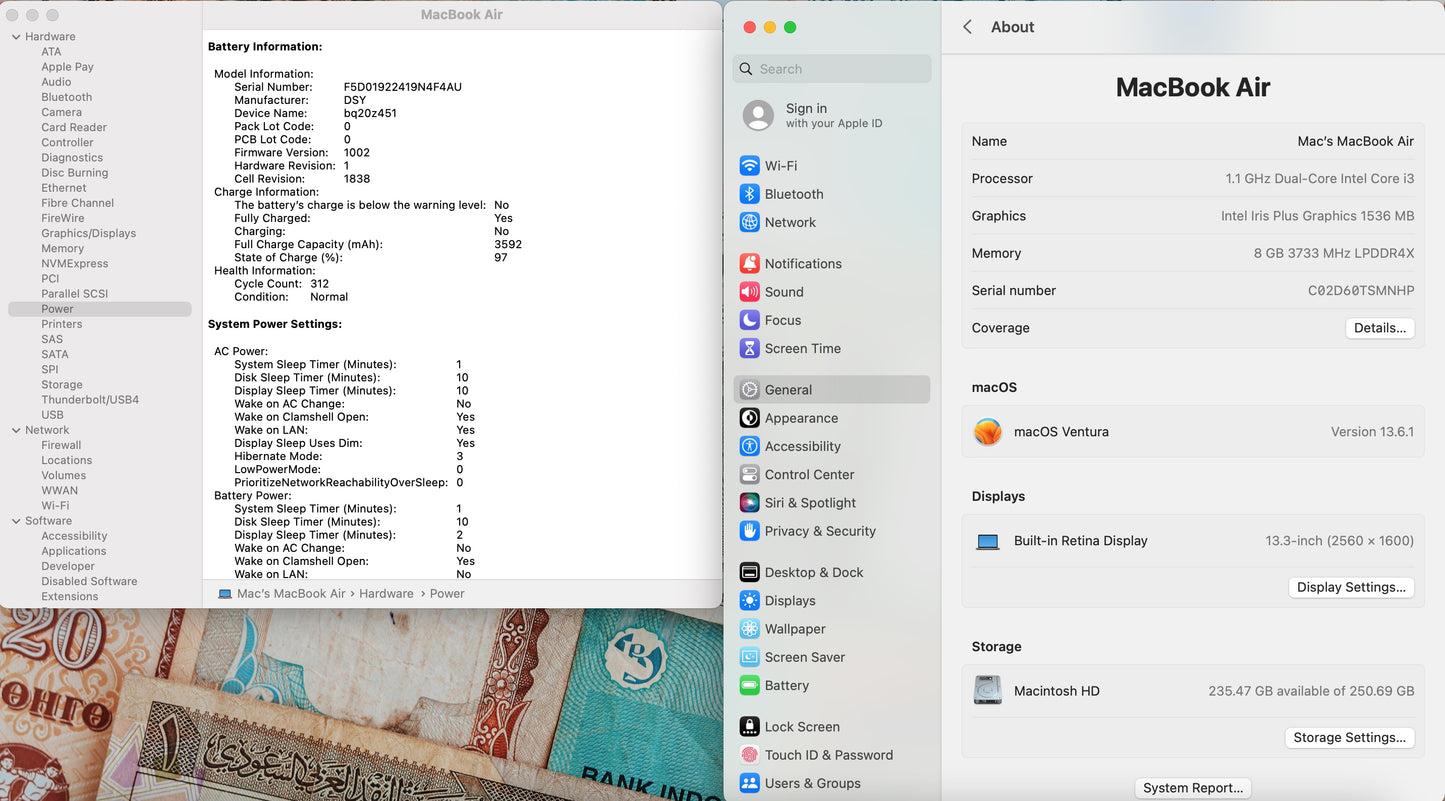This screenshot has height=801, width=1445.
Task: Open Display Settings button
Action: click(x=1351, y=587)
